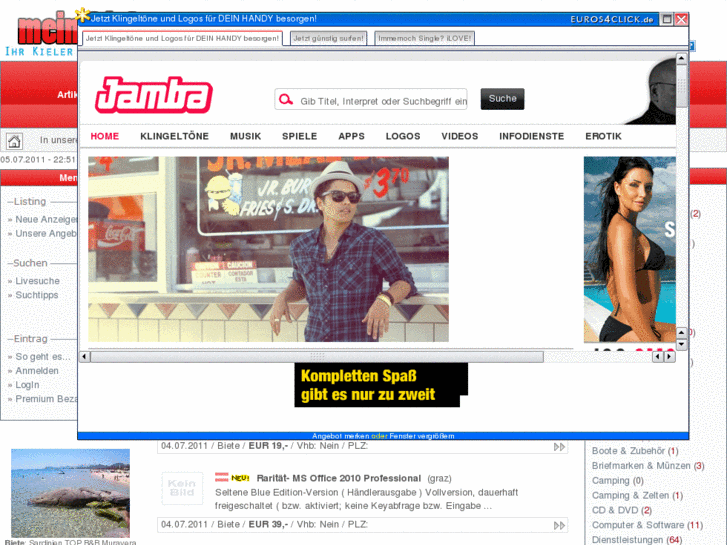Open Premium Bezahlung sidebar link
This screenshot has height=545, width=727.
[x=46, y=399]
